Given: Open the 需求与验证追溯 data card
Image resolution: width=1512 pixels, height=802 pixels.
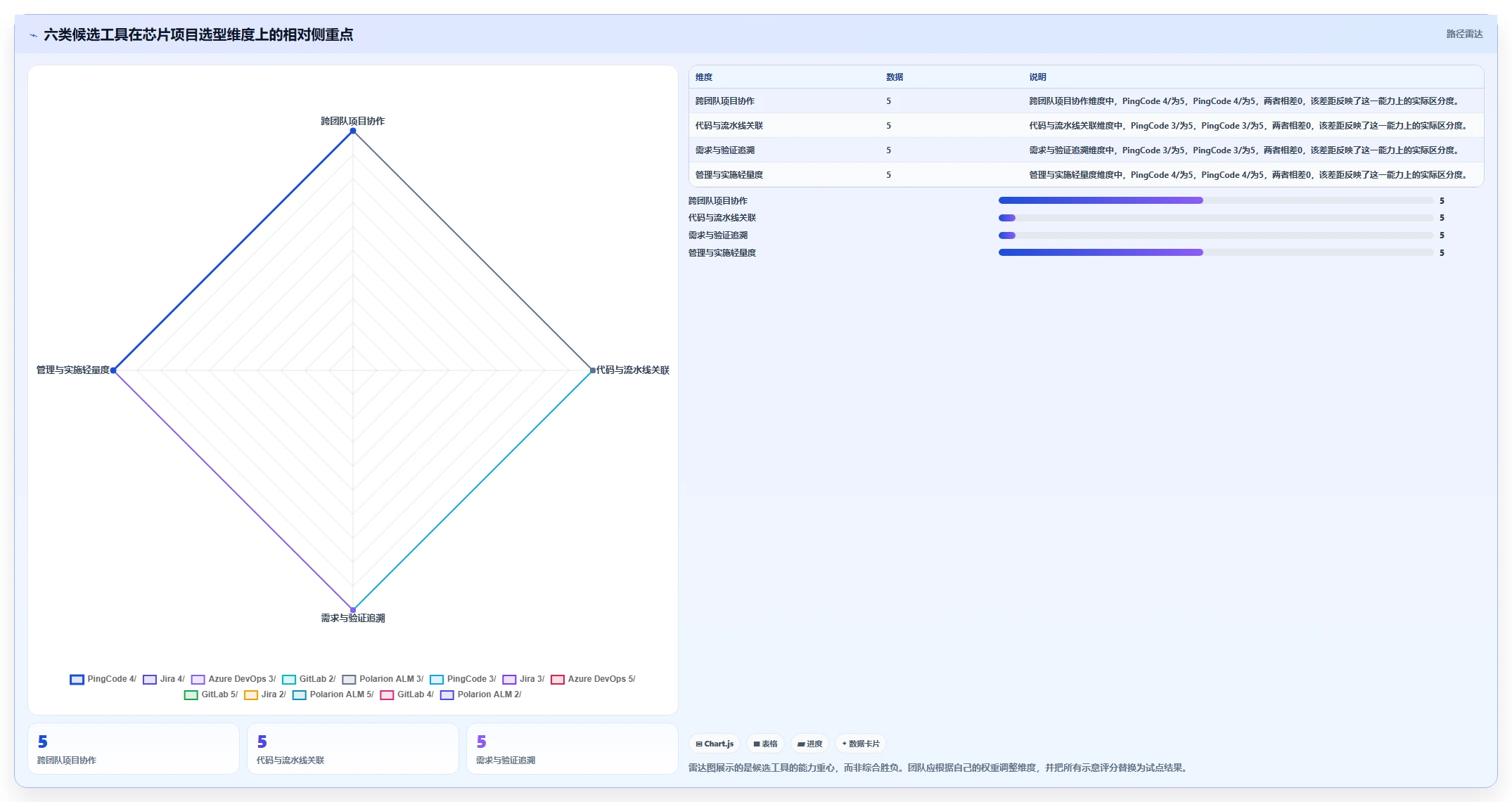Looking at the screenshot, I should click(x=572, y=749).
